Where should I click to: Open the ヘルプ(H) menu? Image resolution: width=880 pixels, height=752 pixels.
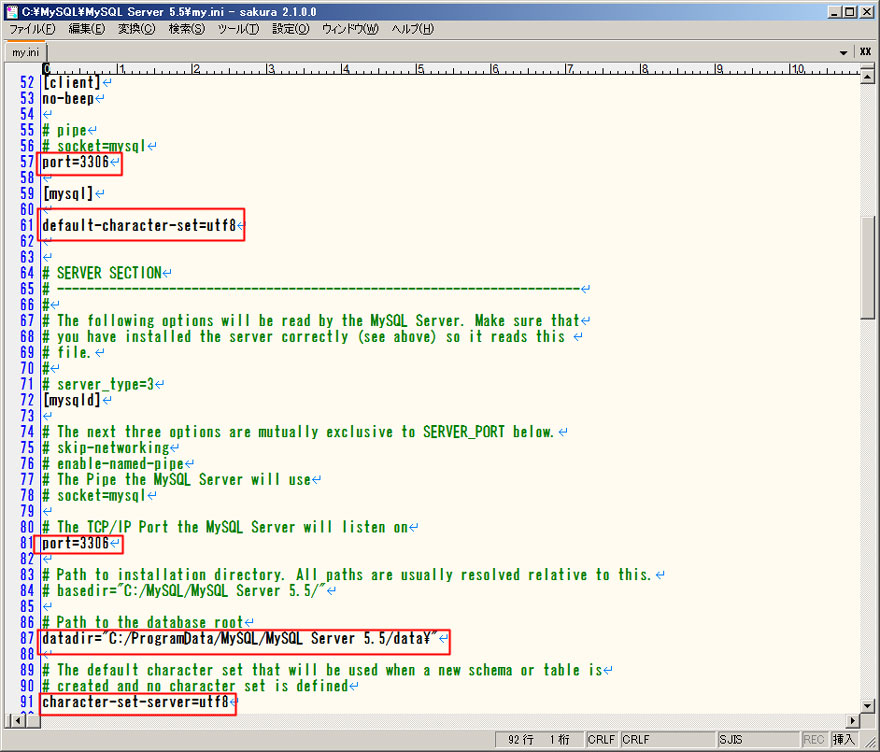click(x=412, y=29)
